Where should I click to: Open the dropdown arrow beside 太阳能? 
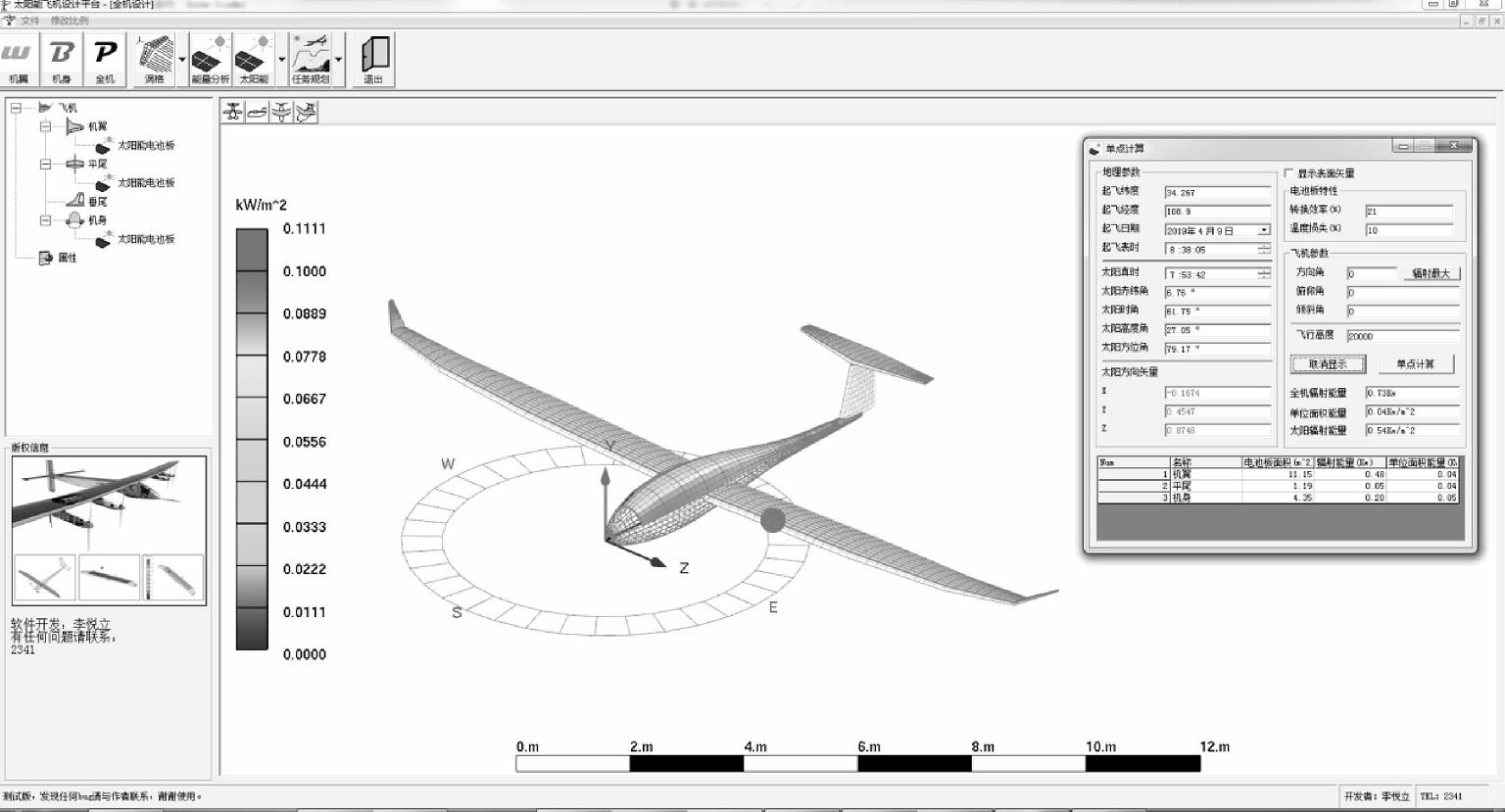click(282, 60)
